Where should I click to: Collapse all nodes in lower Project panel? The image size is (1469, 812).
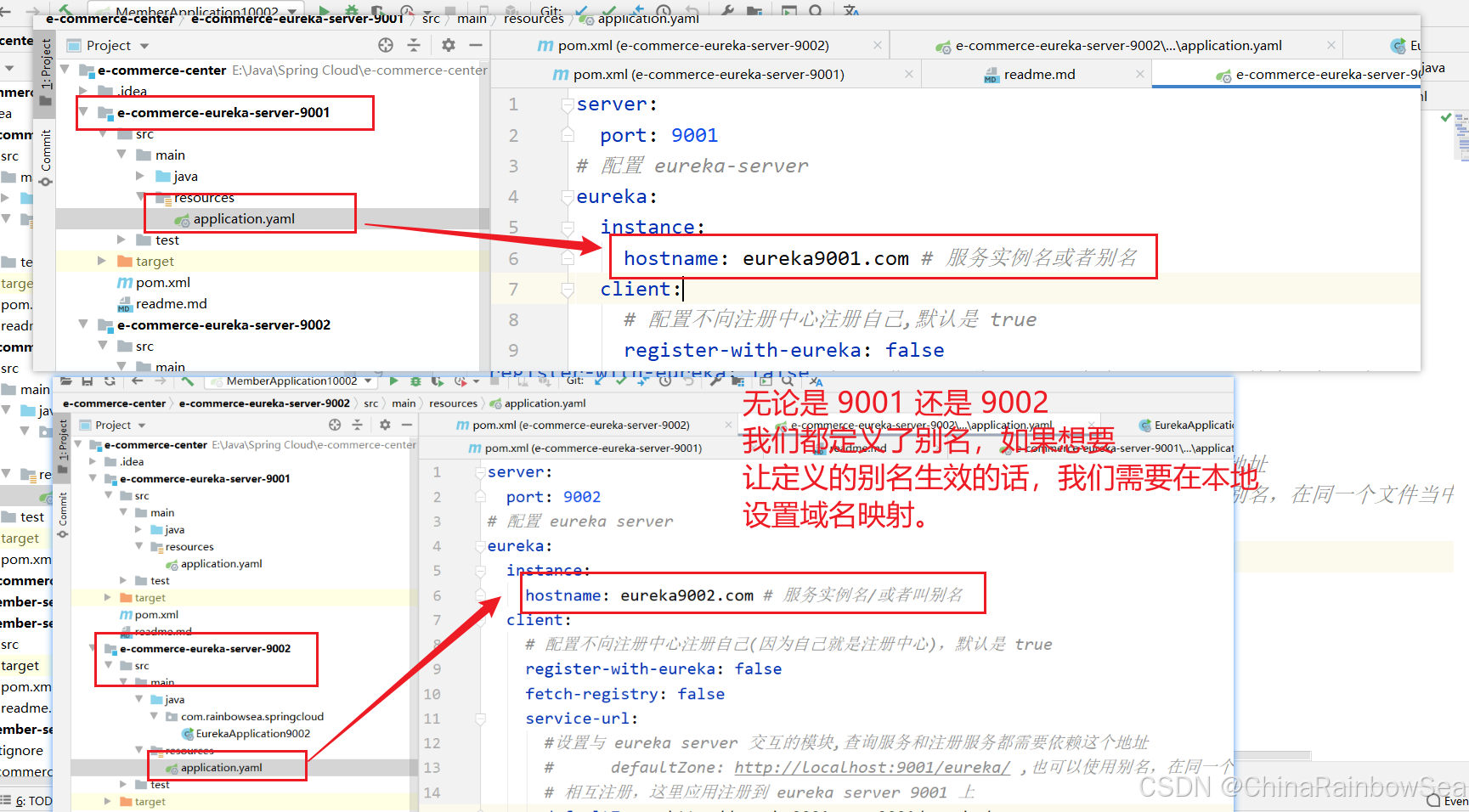(x=357, y=425)
